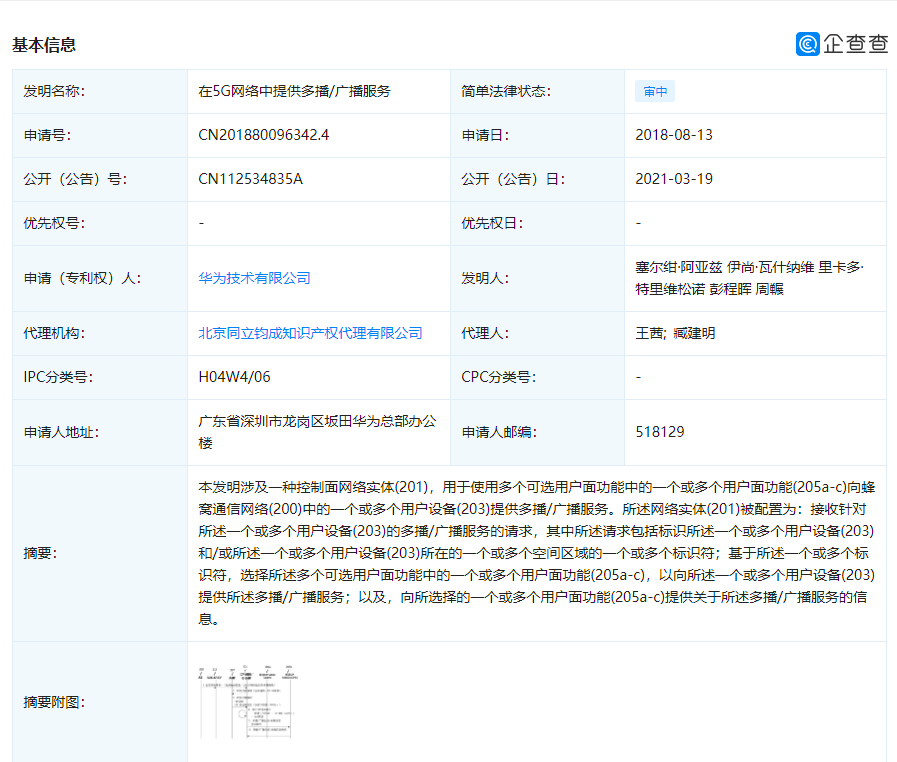
Task: Click the 代理人 field label
Action: 485,333
